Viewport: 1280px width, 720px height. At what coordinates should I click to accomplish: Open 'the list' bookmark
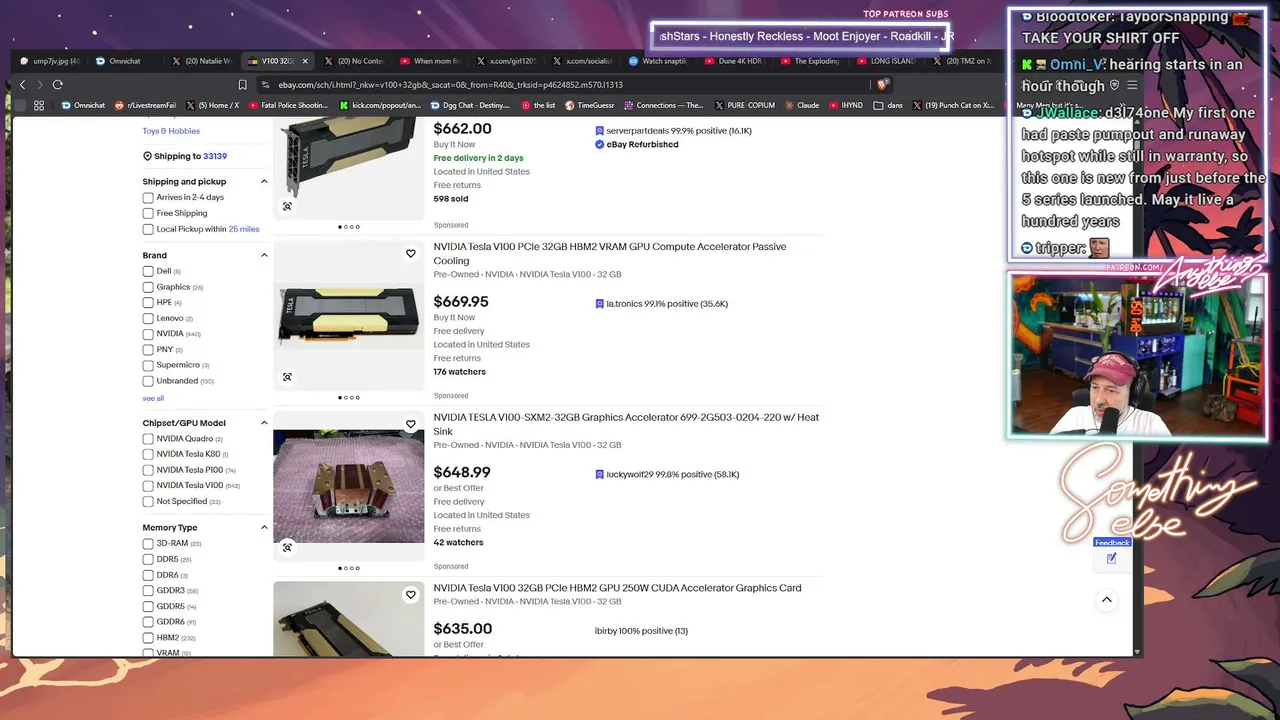[538, 105]
